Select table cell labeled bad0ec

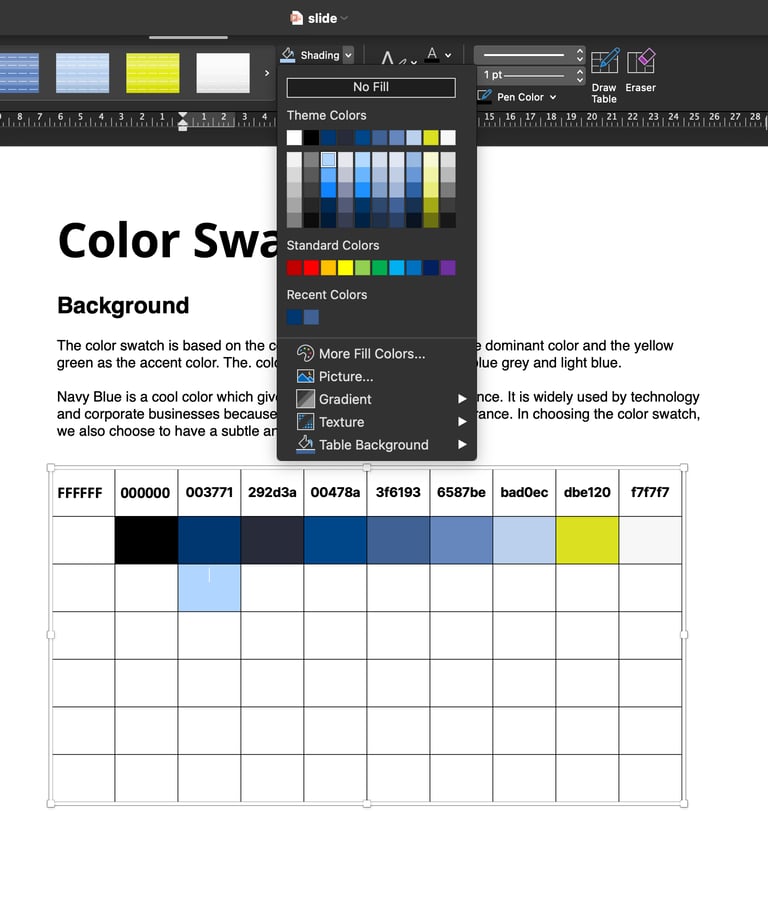point(524,493)
